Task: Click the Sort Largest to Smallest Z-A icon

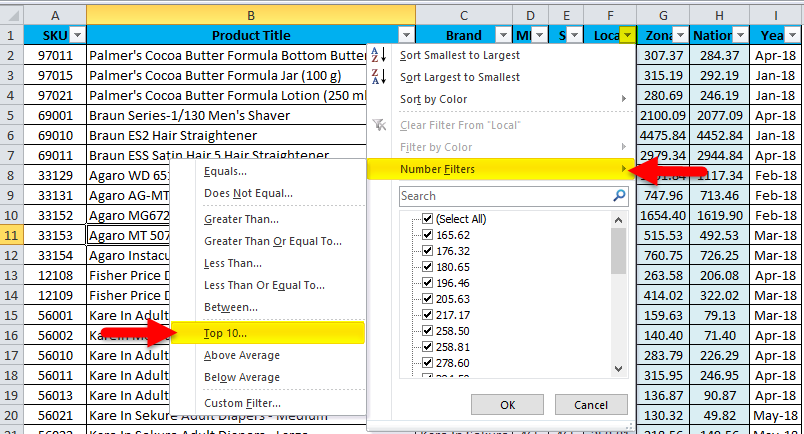Action: coord(378,76)
